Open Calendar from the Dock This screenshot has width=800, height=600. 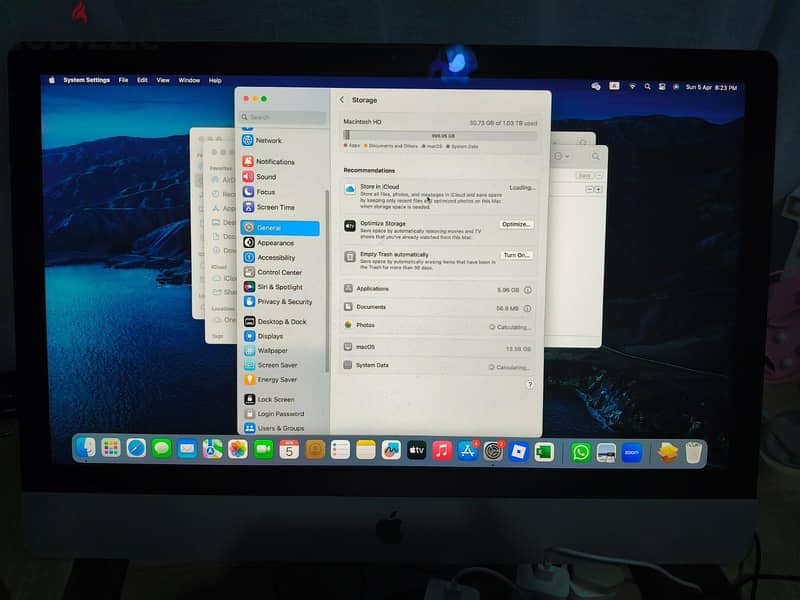(289, 449)
